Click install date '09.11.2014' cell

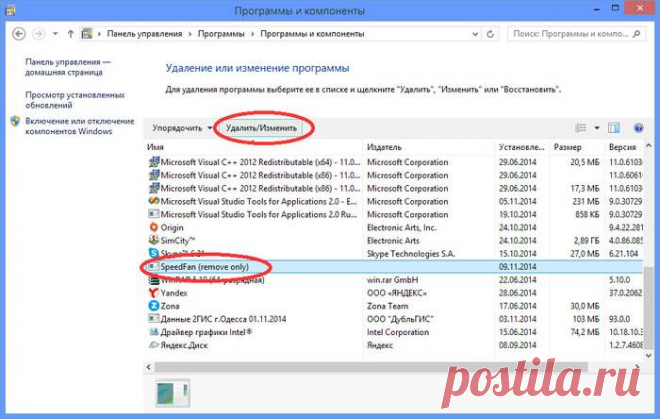tap(517, 267)
